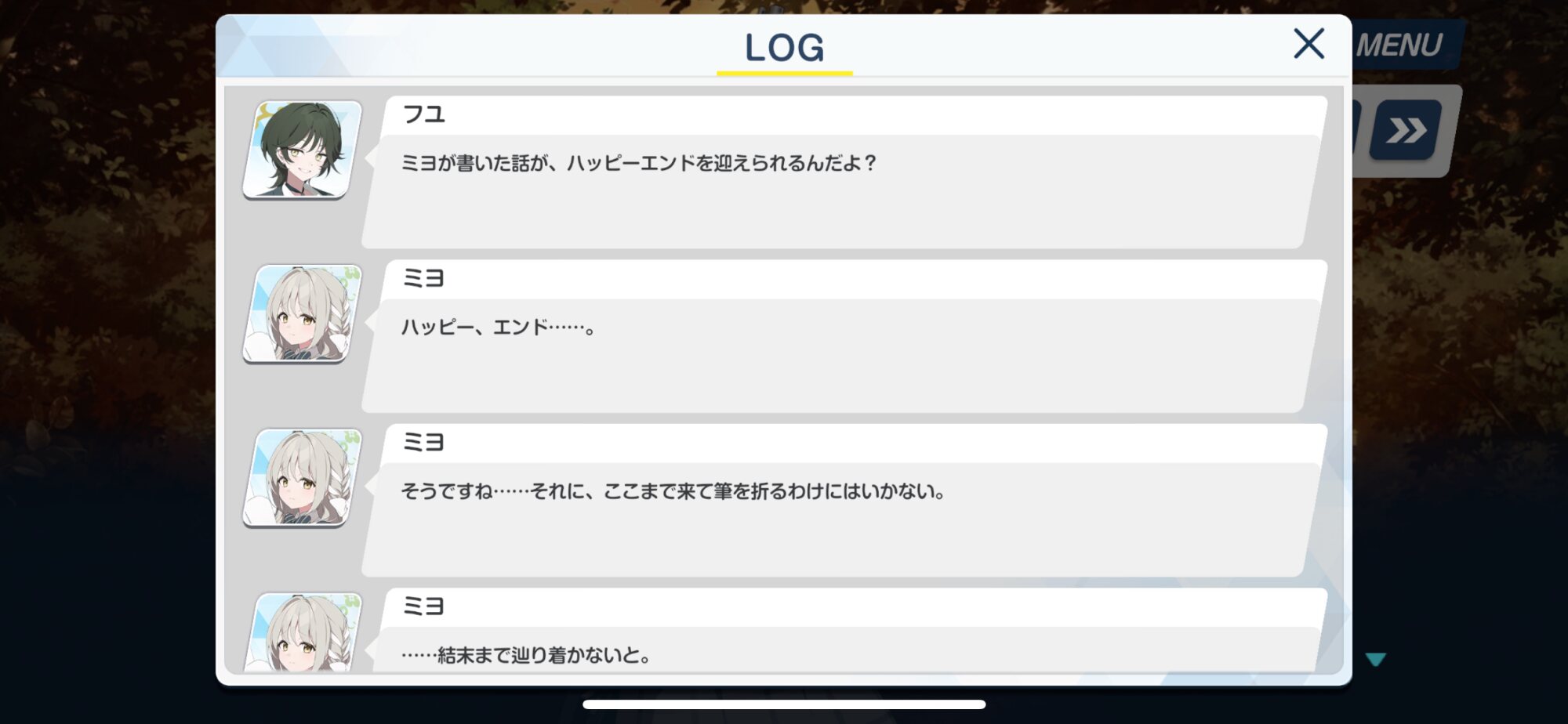Click ミヨ name above 結末まで message

point(423,606)
